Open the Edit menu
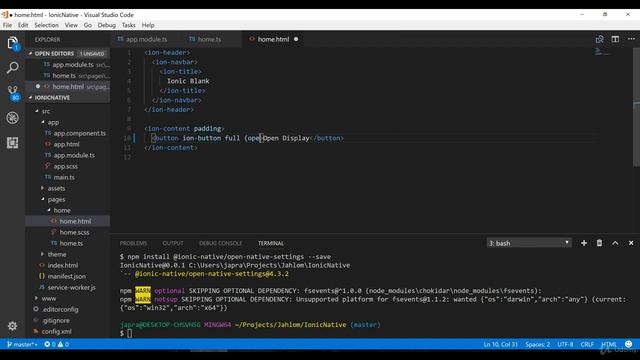Viewport: 640px width, 360px height. point(23,25)
